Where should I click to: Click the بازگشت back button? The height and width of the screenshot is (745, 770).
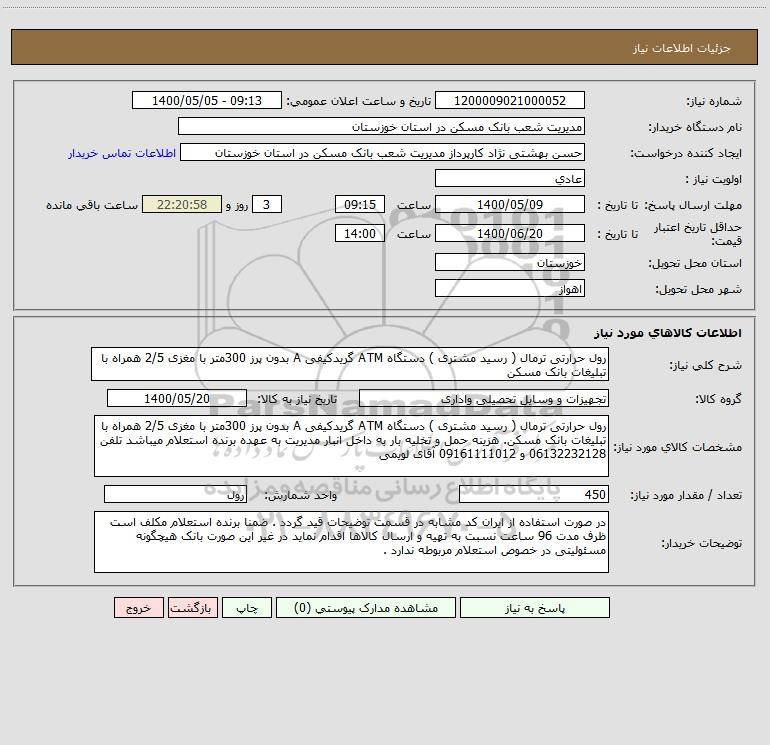point(192,608)
